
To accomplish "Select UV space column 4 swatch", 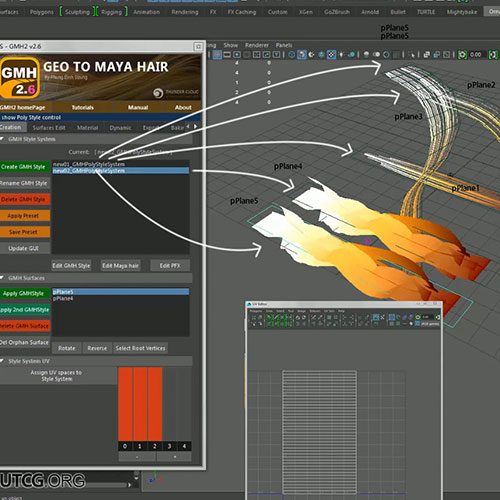I will [x=184, y=404].
